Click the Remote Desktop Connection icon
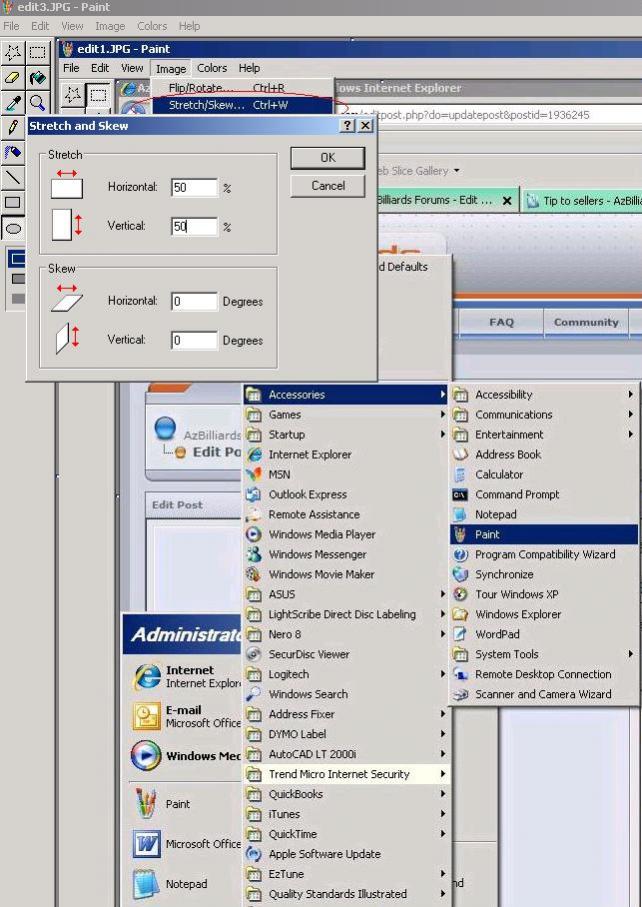The image size is (642, 907). 460,674
